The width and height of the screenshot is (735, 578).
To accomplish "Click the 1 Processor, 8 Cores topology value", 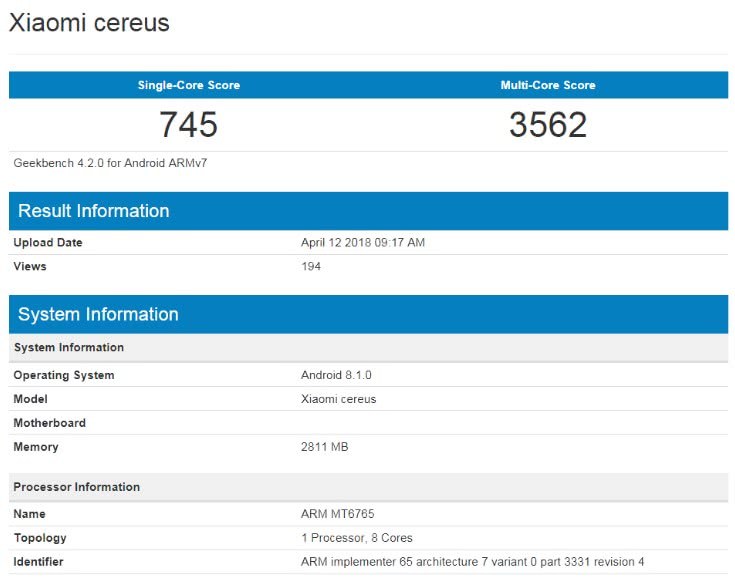I will pyautogui.click(x=356, y=538).
